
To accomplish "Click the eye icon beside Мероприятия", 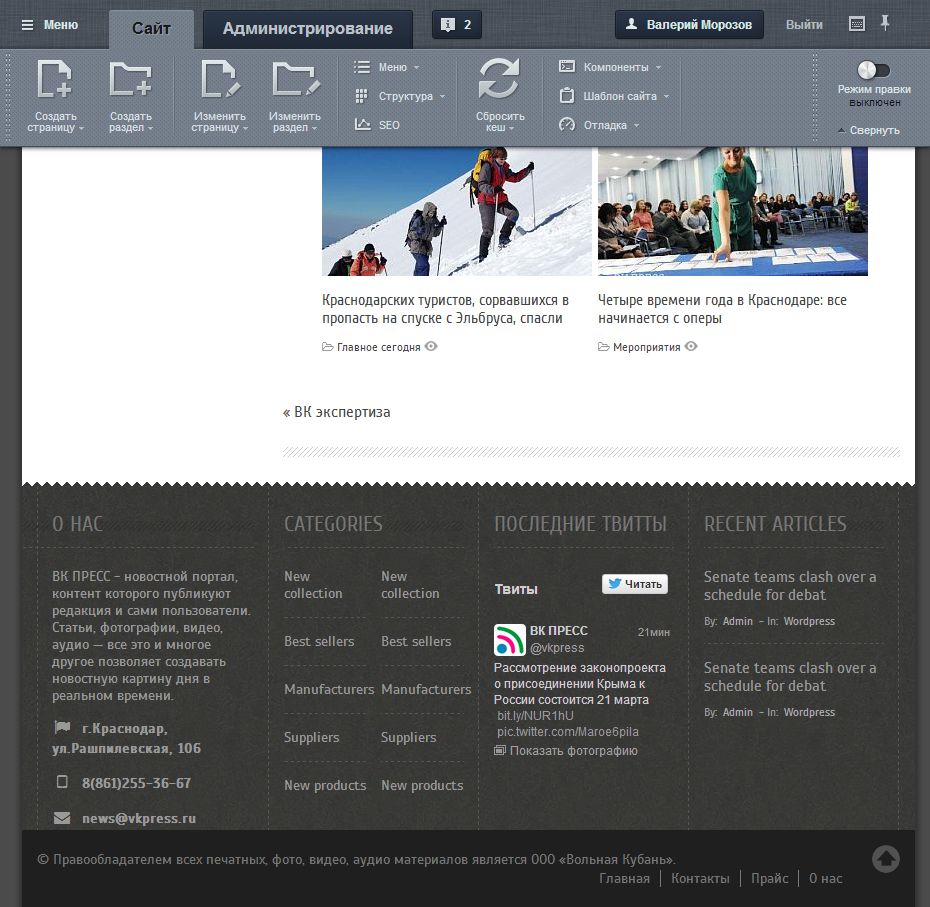I will click(x=691, y=346).
